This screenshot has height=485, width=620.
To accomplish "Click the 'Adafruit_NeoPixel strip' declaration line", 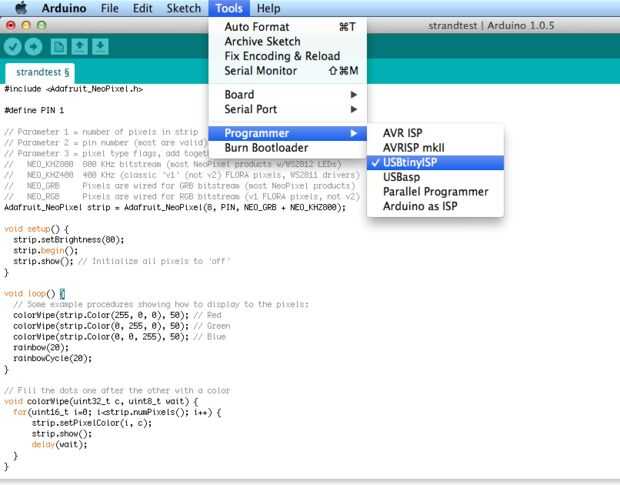I will point(175,208).
